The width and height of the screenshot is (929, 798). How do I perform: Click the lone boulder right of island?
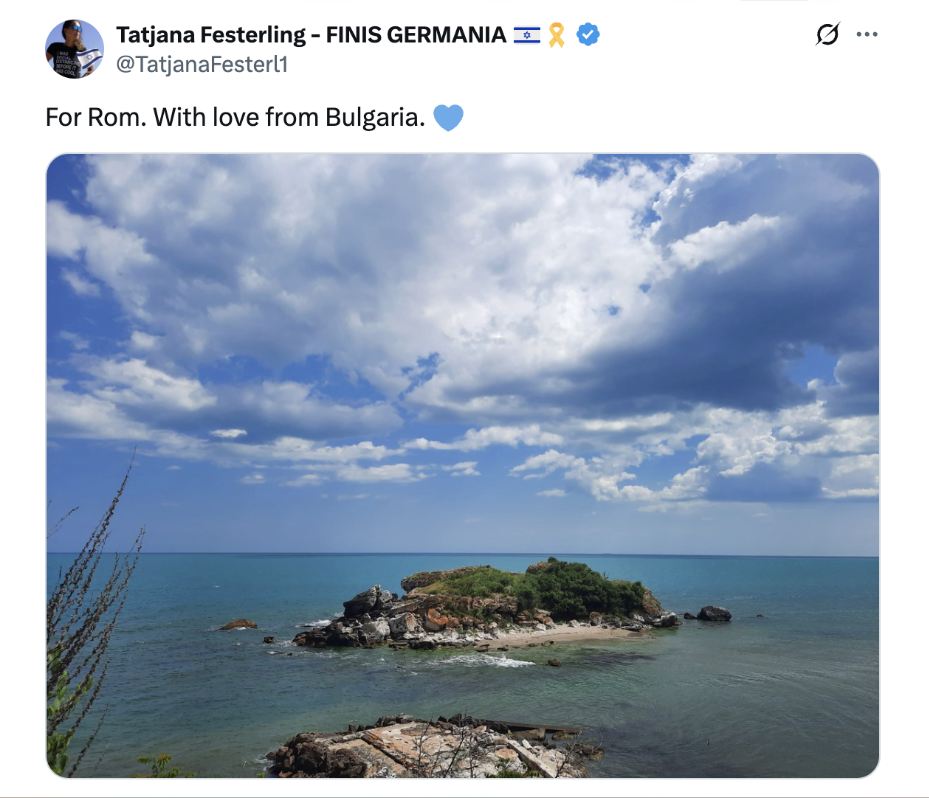(x=714, y=614)
